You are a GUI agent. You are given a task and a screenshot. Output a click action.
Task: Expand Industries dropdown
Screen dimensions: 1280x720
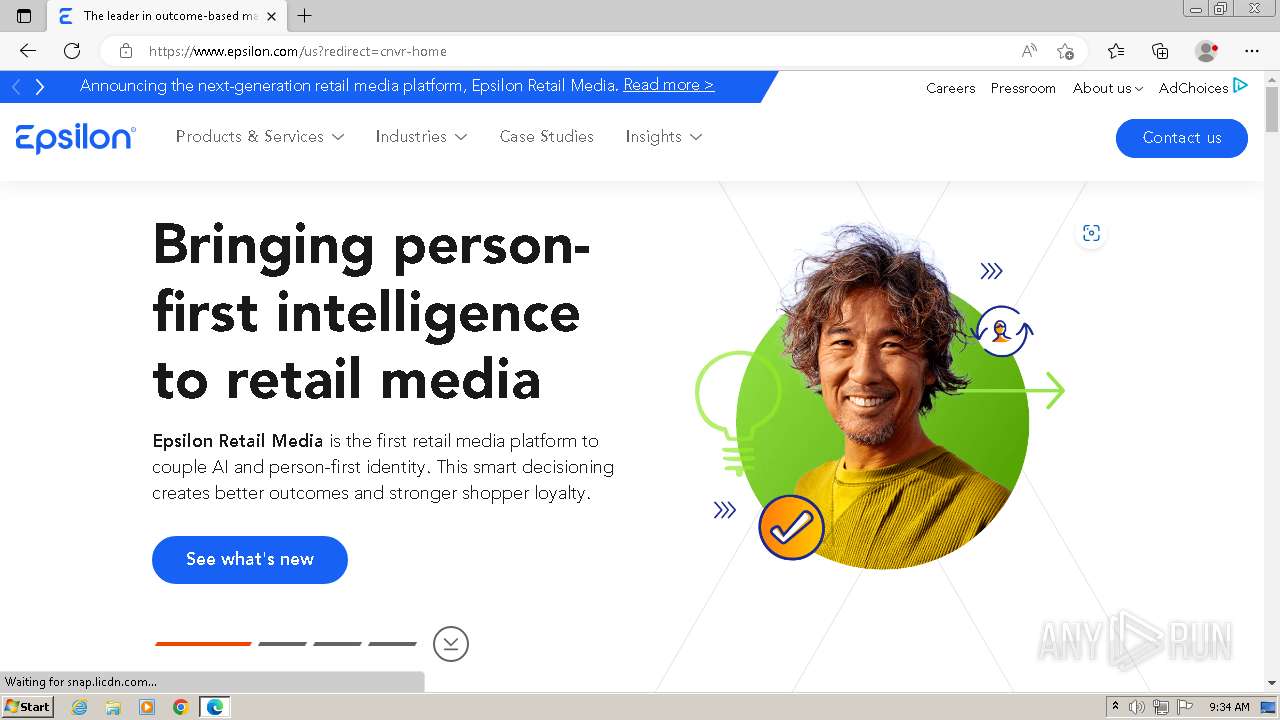click(x=421, y=136)
